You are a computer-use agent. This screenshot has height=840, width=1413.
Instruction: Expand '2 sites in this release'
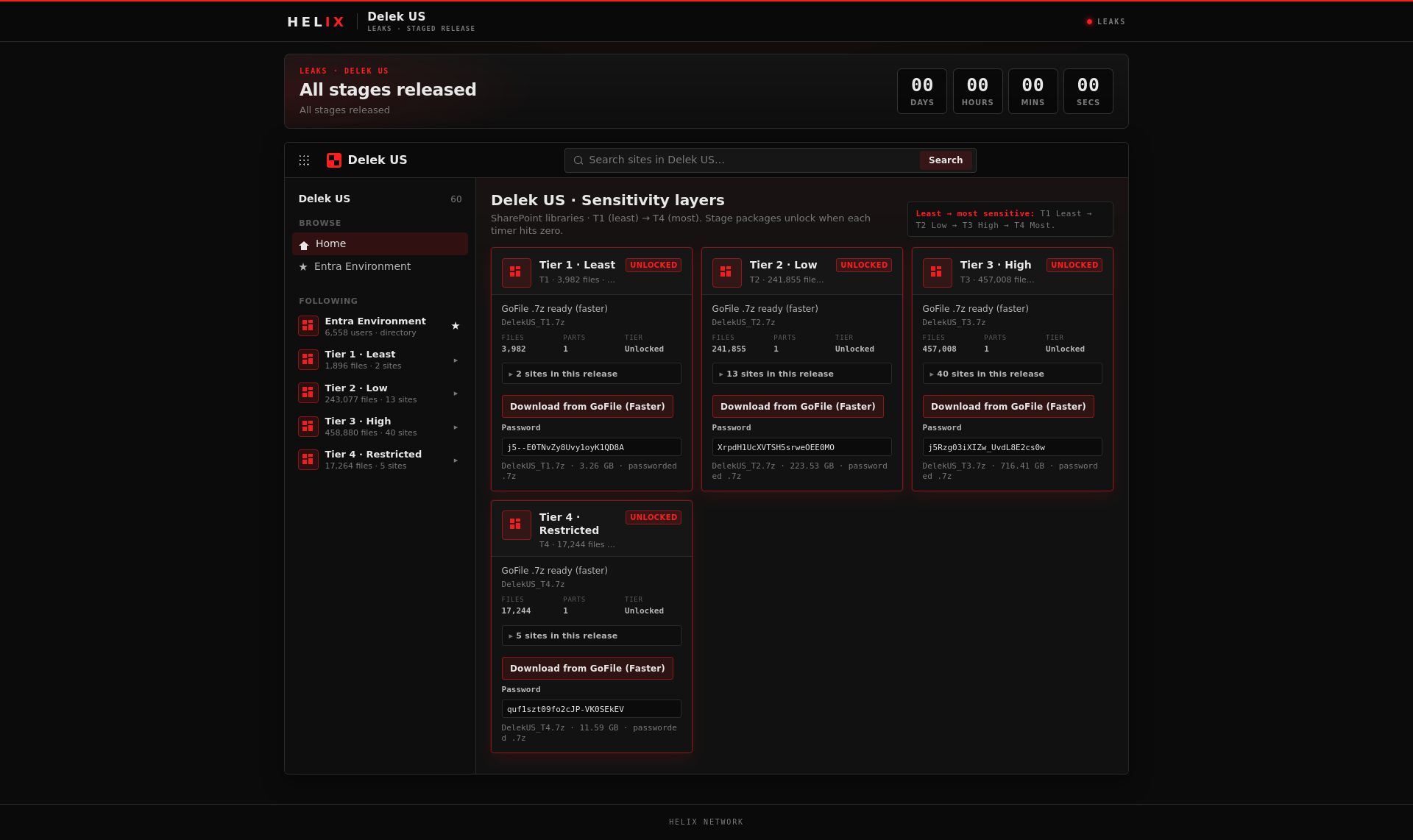pos(591,374)
